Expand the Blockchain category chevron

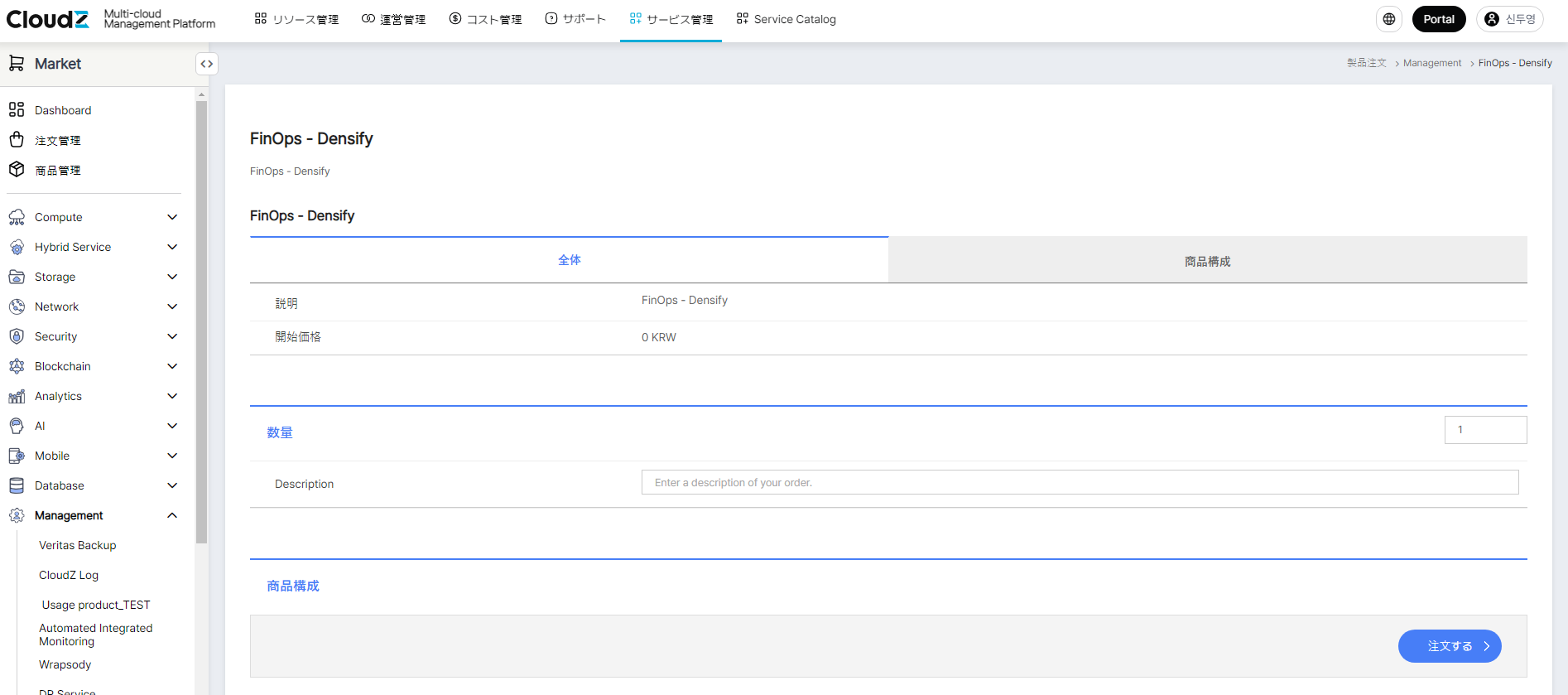point(172,366)
